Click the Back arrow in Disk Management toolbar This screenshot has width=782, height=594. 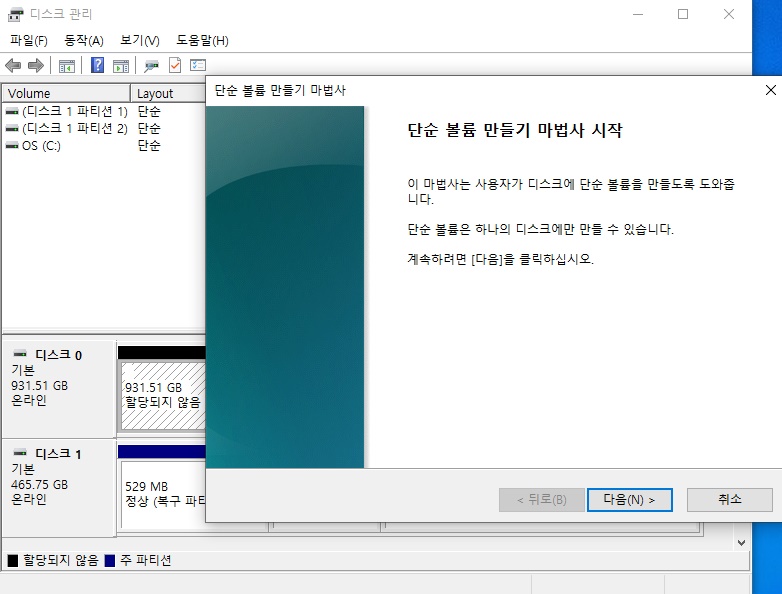coord(12,65)
